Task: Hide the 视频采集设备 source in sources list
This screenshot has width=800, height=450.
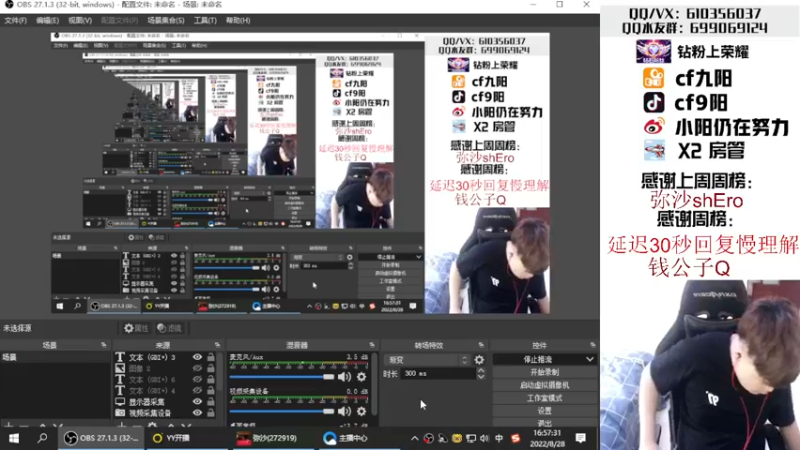Action: pos(197,413)
